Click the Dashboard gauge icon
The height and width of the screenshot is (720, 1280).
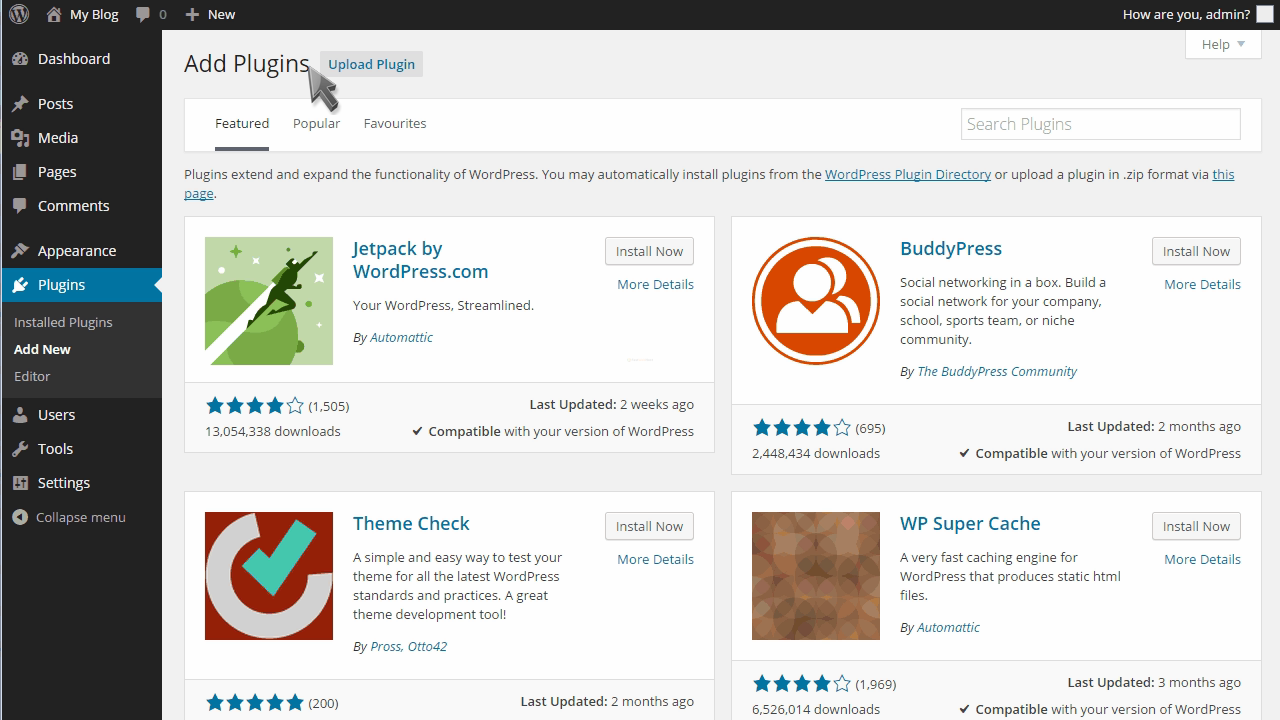click(20, 59)
